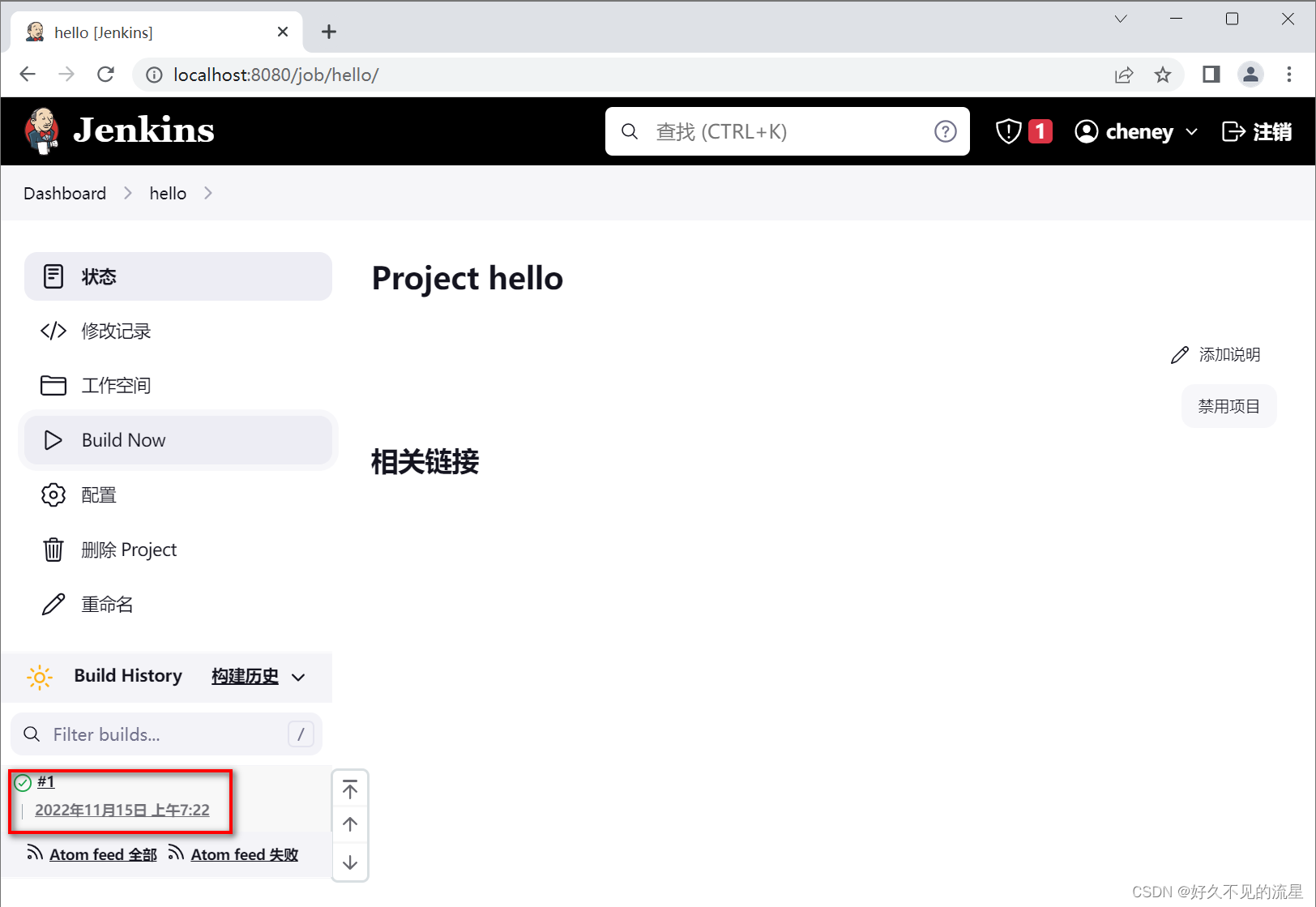Viewport: 1316px width, 907px height.
Task: Bookmark this page with the star icon
Action: pos(1163,75)
